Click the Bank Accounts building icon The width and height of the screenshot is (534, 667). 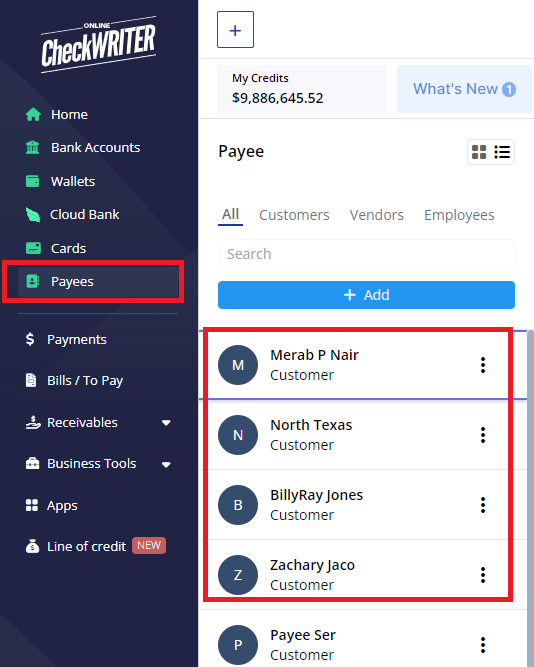point(33,148)
